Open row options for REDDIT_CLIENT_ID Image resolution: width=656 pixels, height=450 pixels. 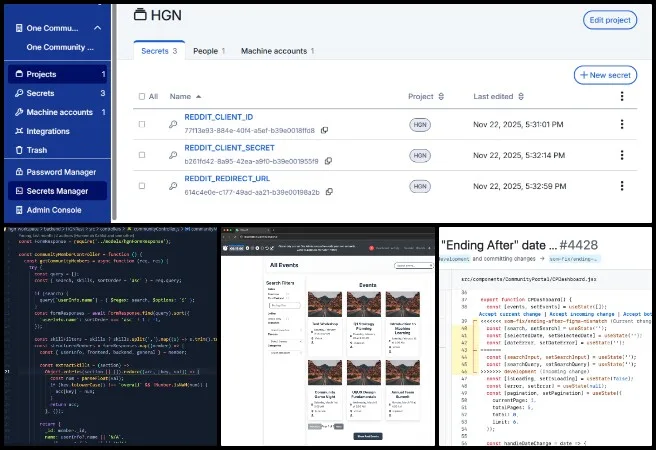[x=622, y=124]
